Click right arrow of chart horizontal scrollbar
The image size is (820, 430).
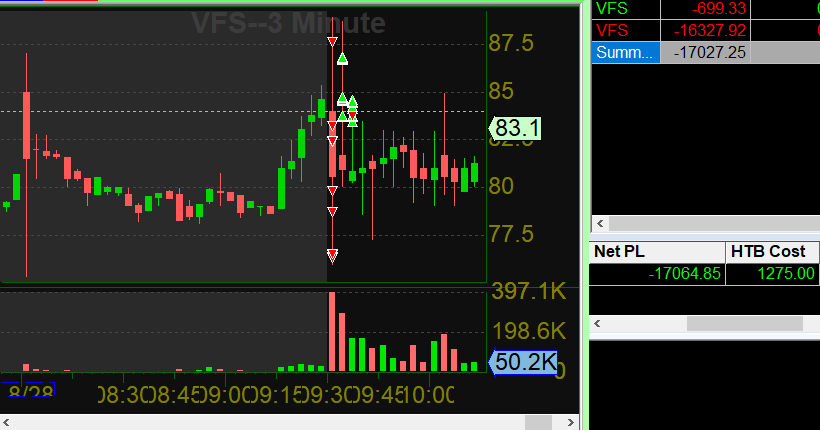571,422
